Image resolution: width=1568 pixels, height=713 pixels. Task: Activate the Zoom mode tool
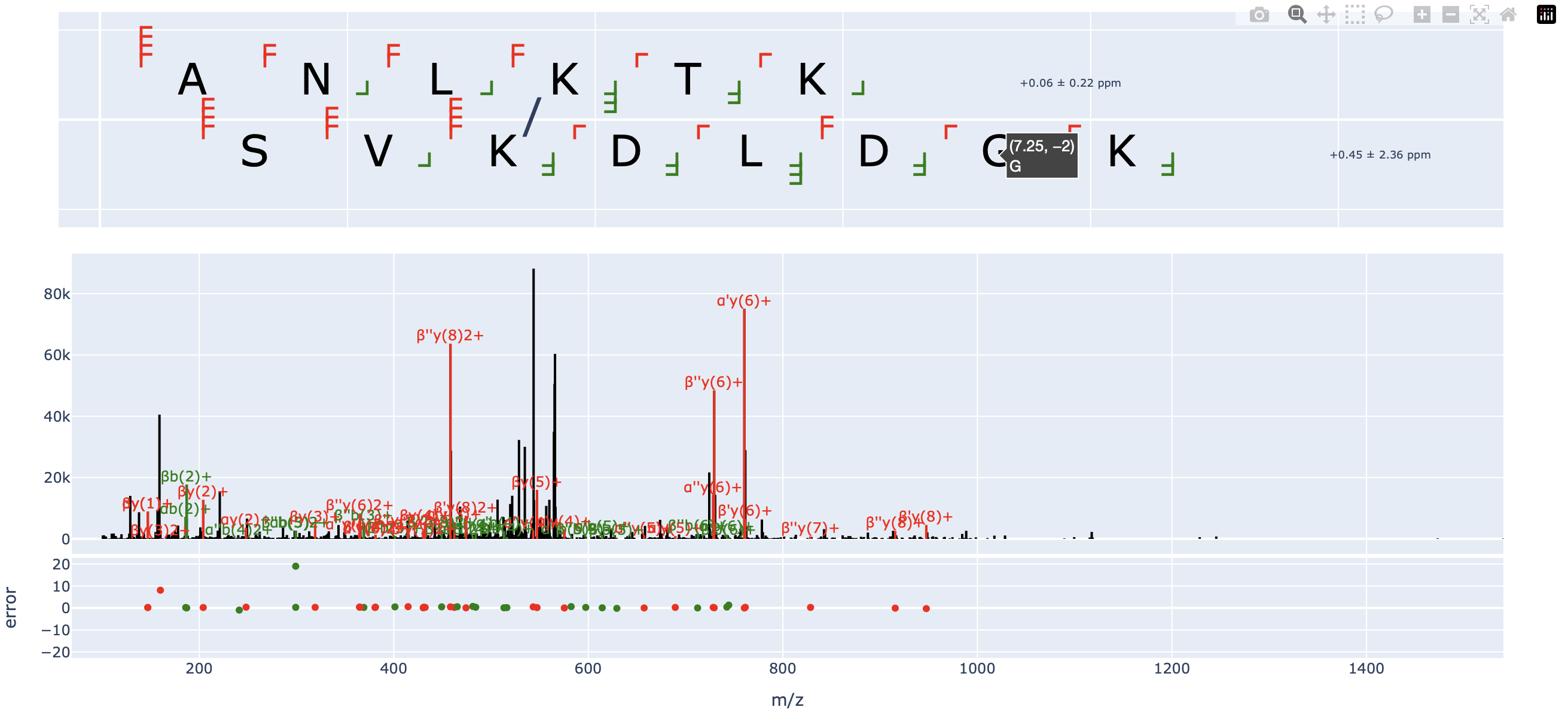point(1297,14)
